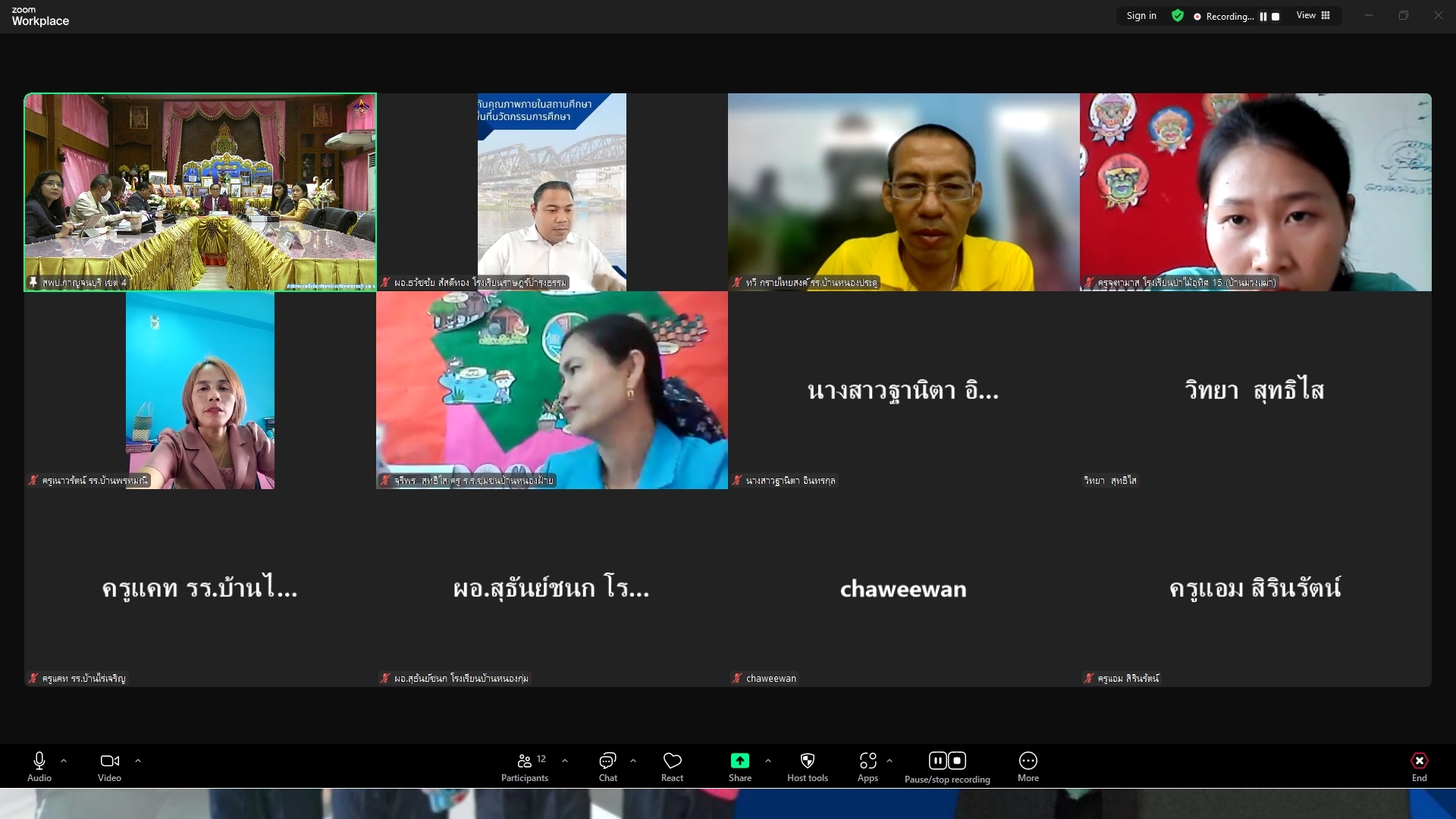Open the Chat panel
Screen dimensions: 1456x819
607,761
